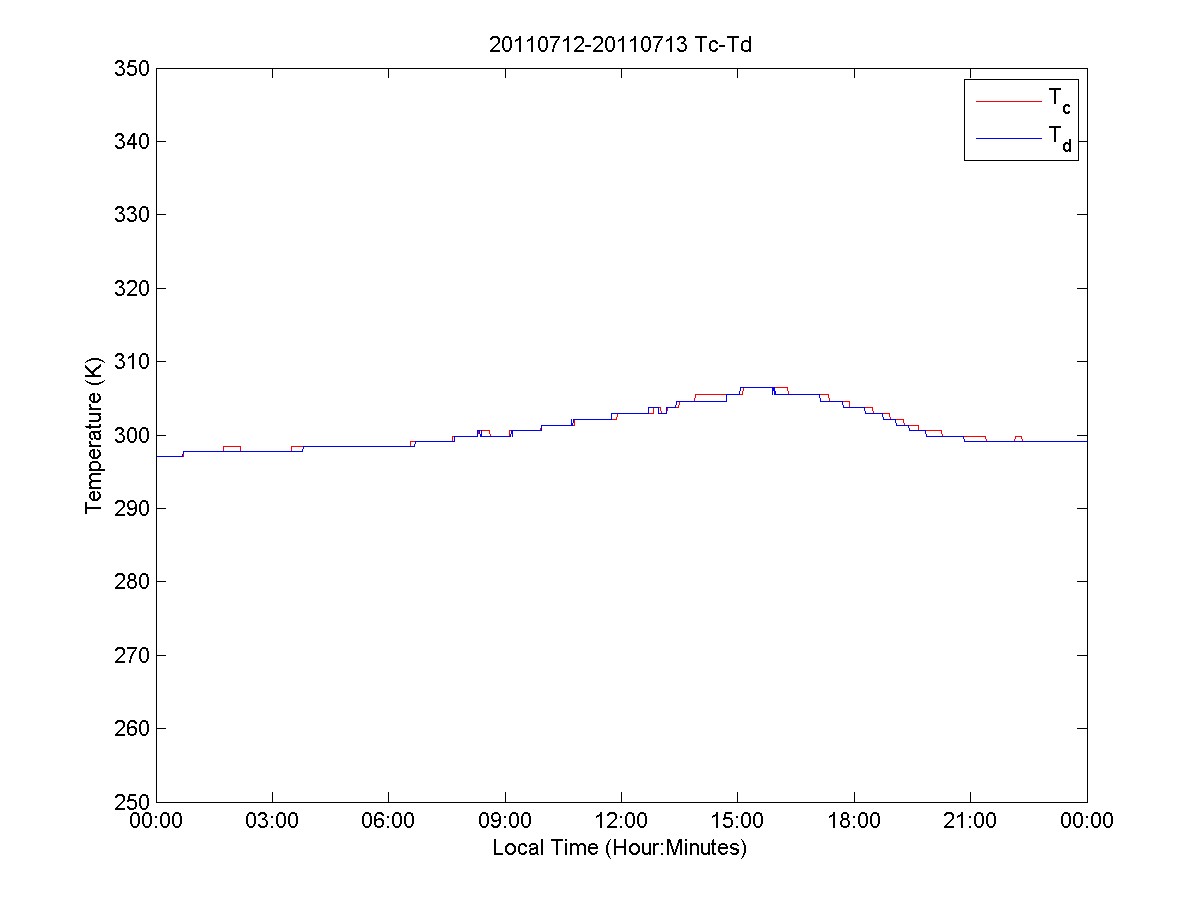The height and width of the screenshot is (901, 1201).
Task: Click the 350 tick label on y-axis
Action: click(134, 69)
